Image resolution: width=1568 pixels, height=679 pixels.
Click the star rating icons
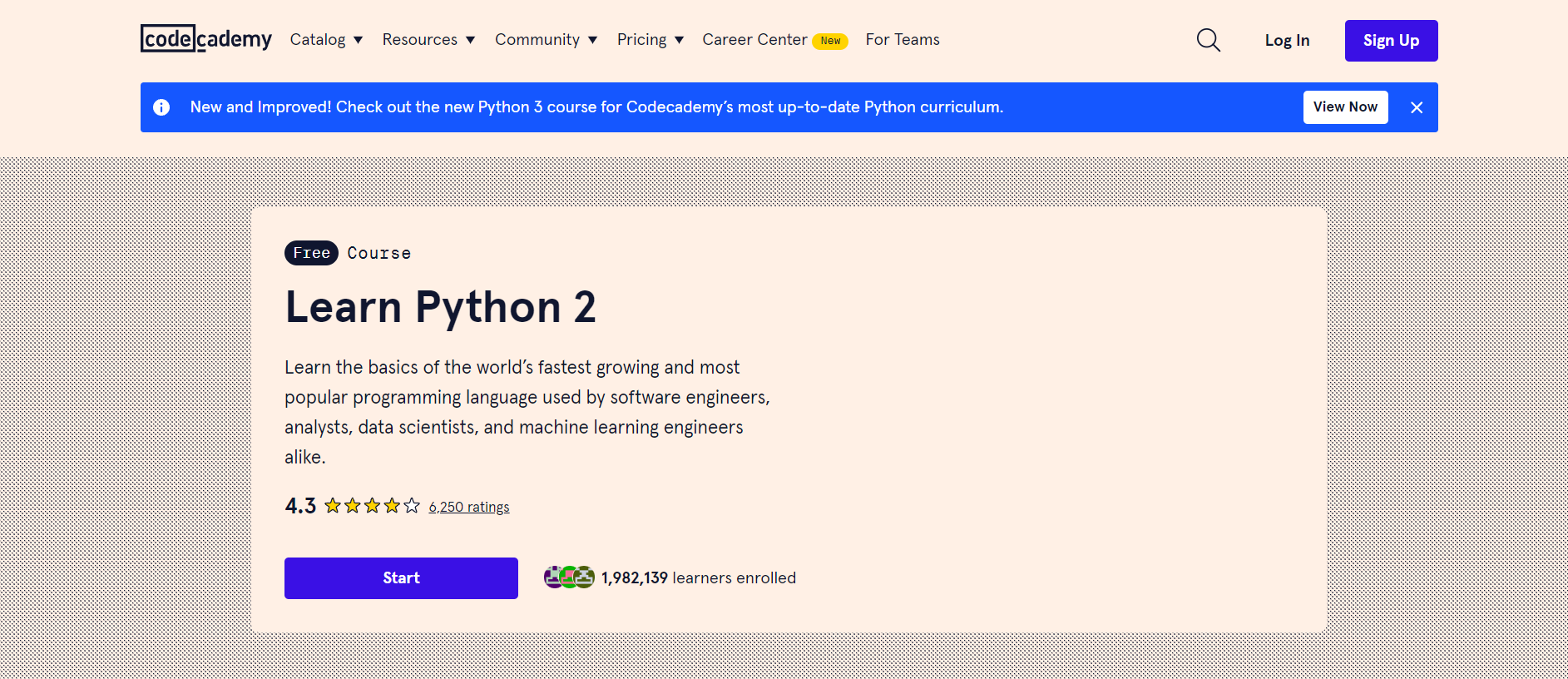pyautogui.click(x=372, y=506)
